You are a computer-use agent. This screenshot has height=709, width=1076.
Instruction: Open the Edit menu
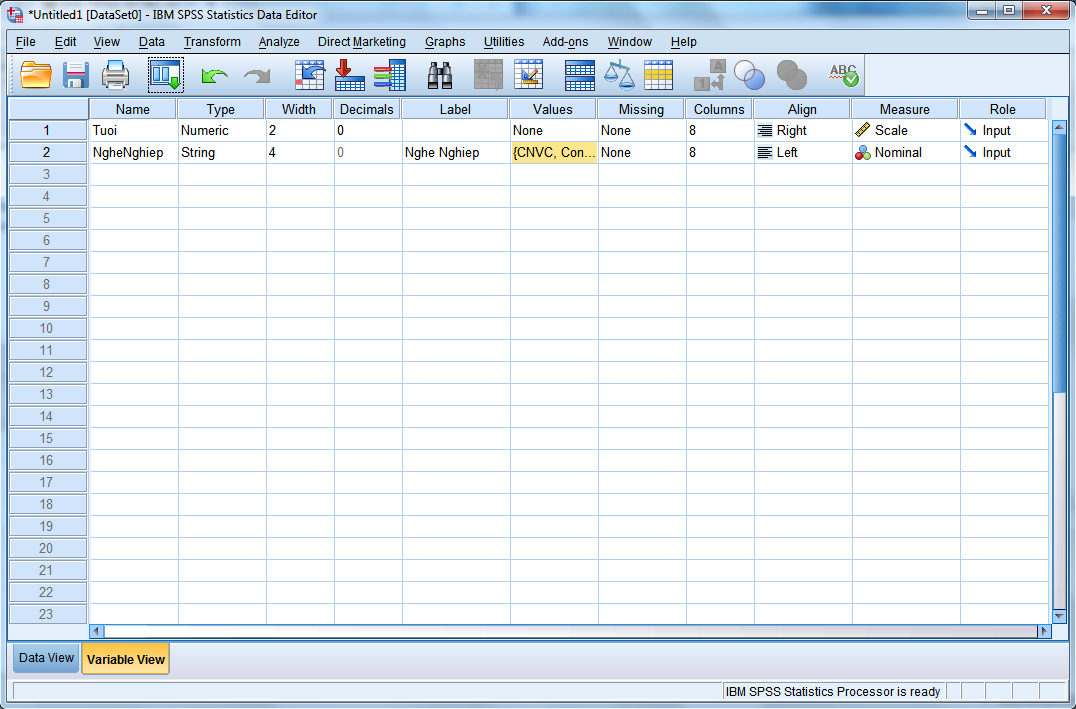(65, 42)
